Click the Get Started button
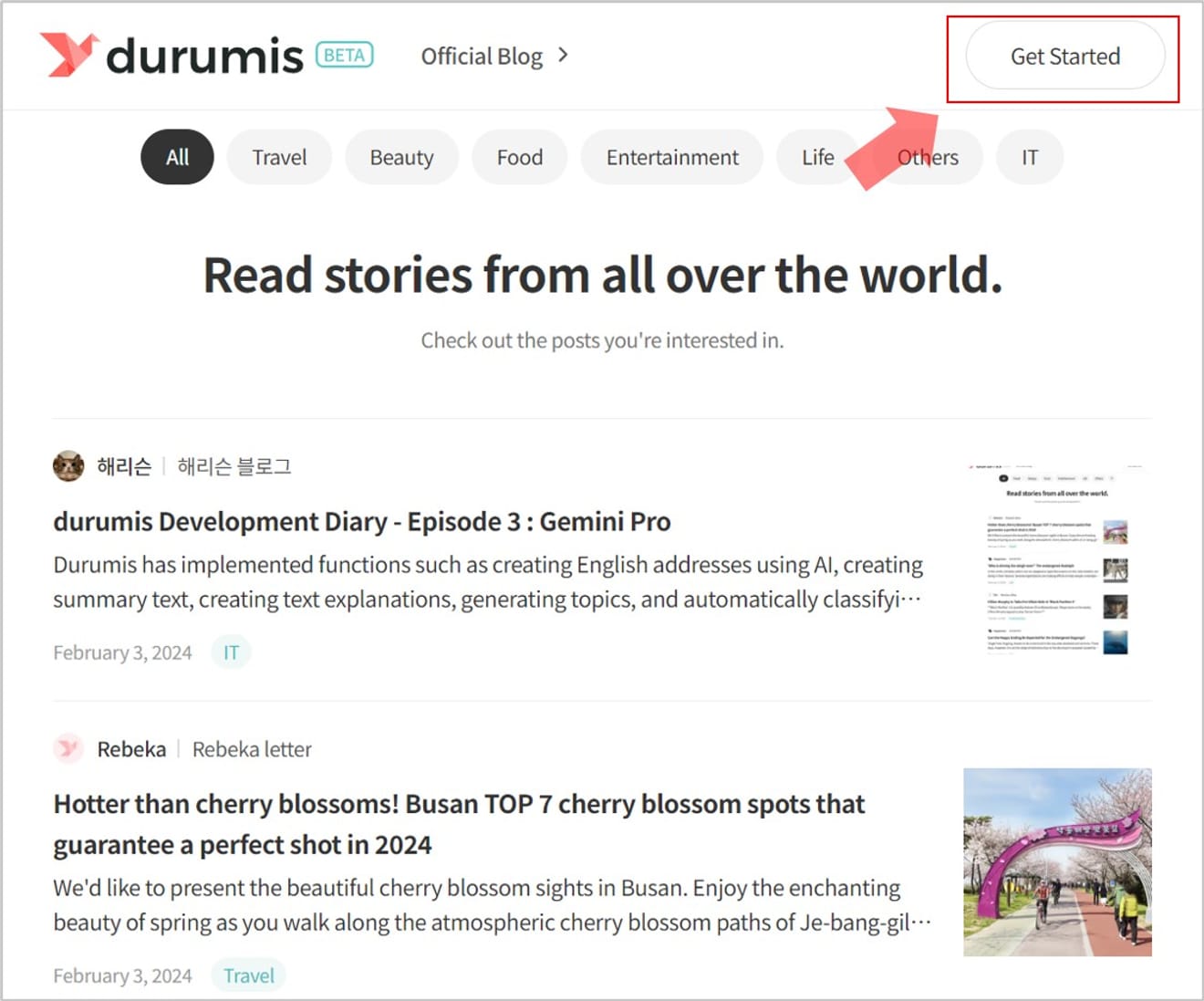 pos(1065,57)
